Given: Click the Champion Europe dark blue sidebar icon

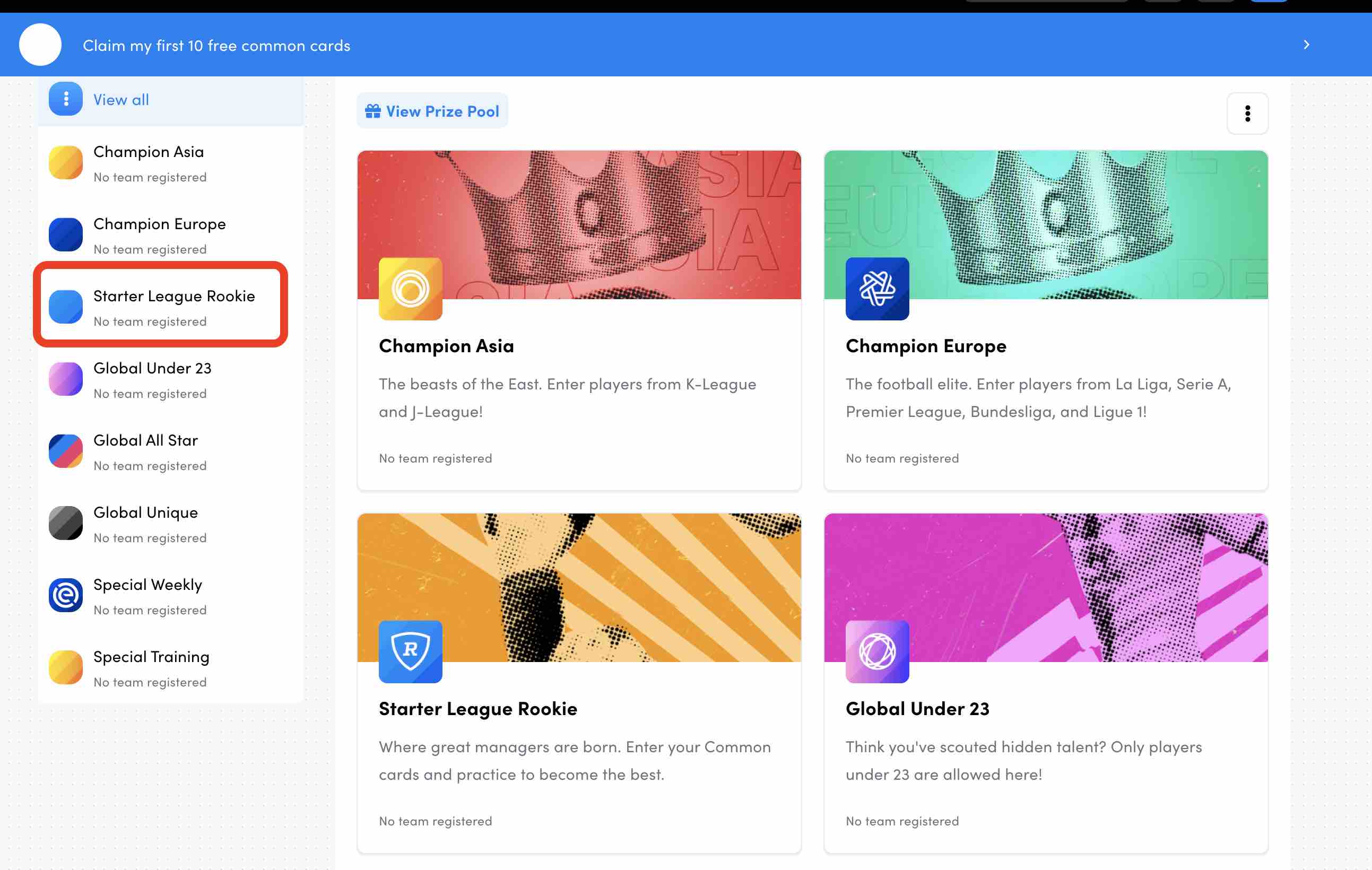Looking at the screenshot, I should (x=66, y=234).
